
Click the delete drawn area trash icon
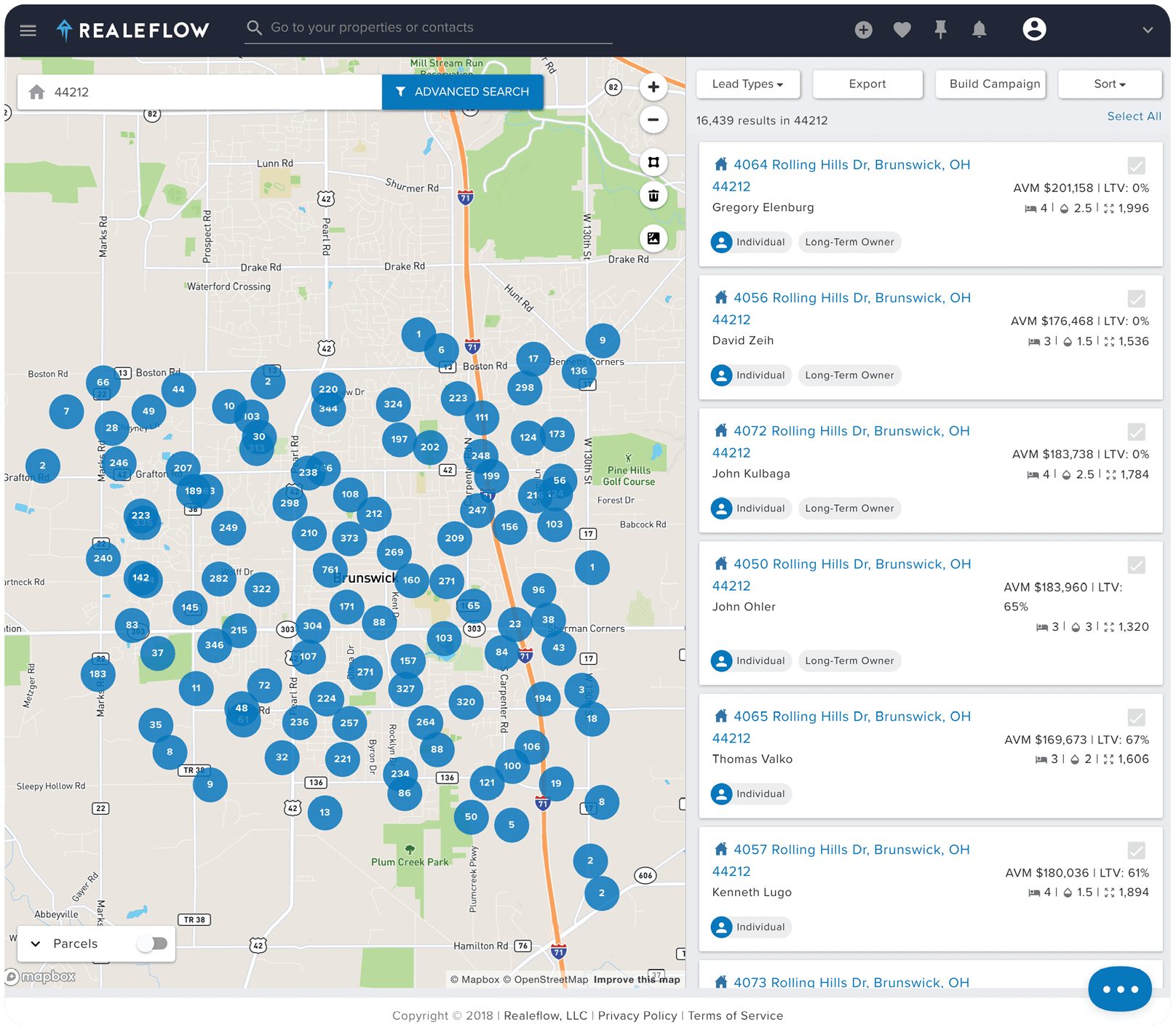pos(653,196)
